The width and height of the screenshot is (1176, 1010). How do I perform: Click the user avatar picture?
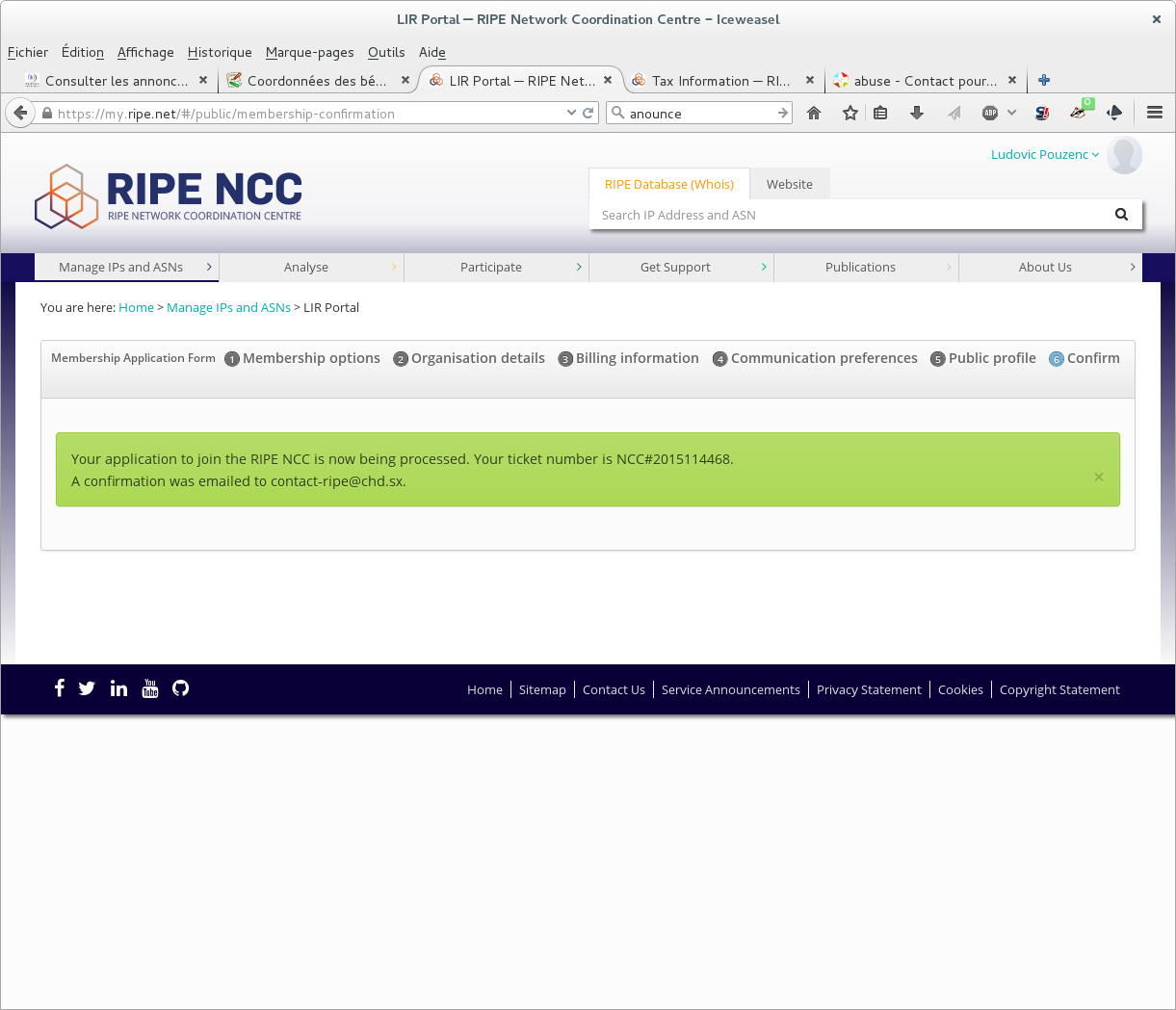1124,155
